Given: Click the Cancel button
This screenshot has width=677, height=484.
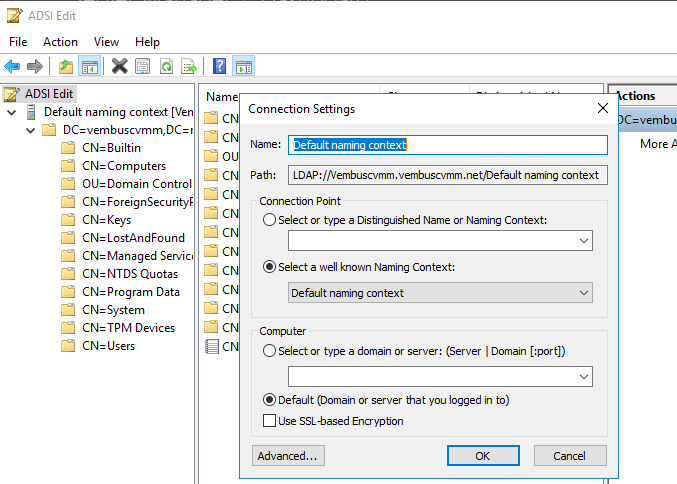Looking at the screenshot, I should 570,456.
